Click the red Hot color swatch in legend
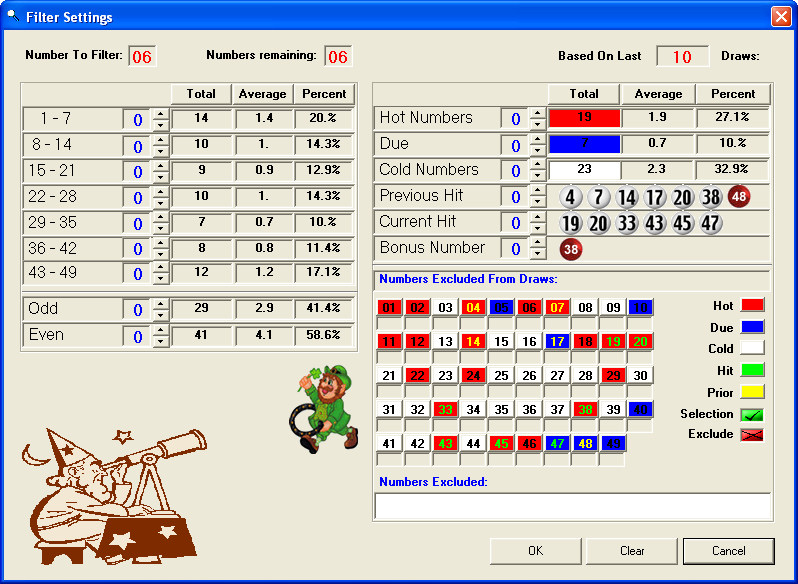The width and height of the screenshot is (798, 584). click(751, 305)
